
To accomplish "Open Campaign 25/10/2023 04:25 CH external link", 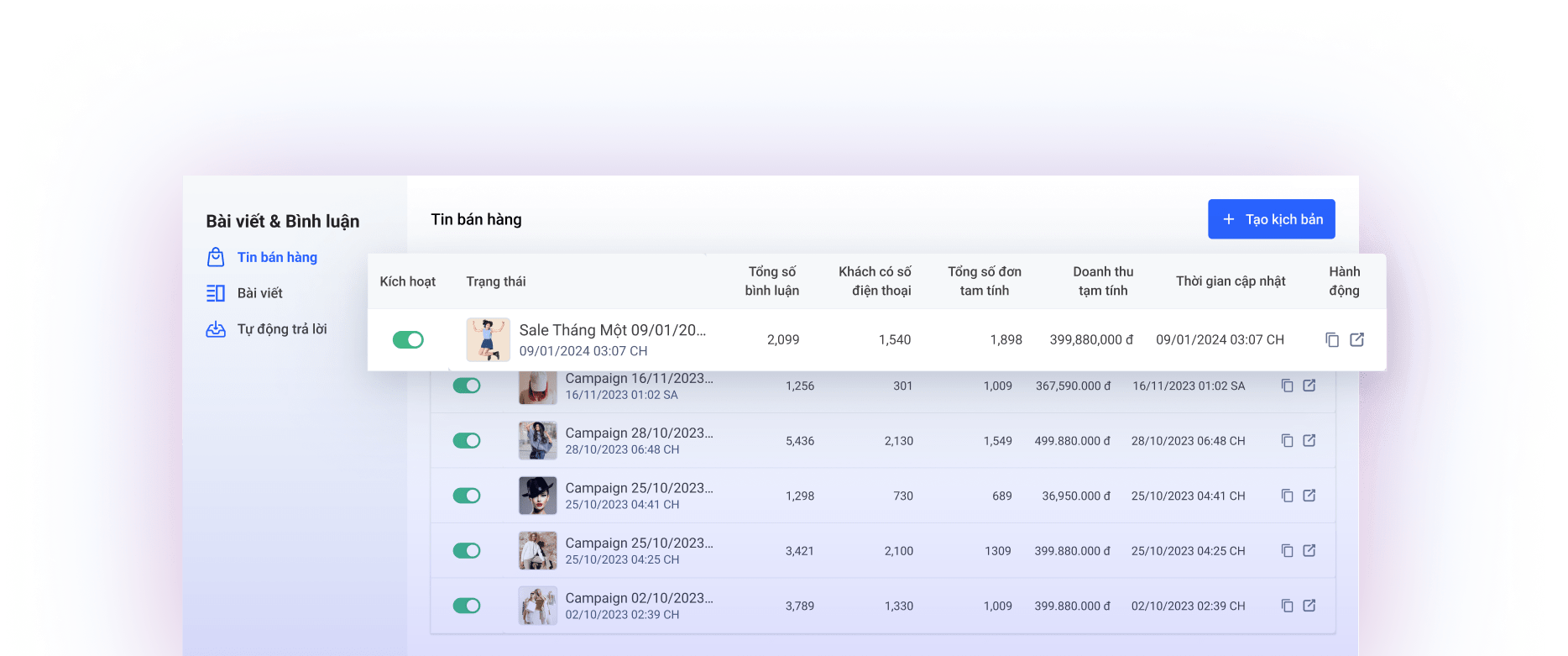I will pyautogui.click(x=1309, y=550).
